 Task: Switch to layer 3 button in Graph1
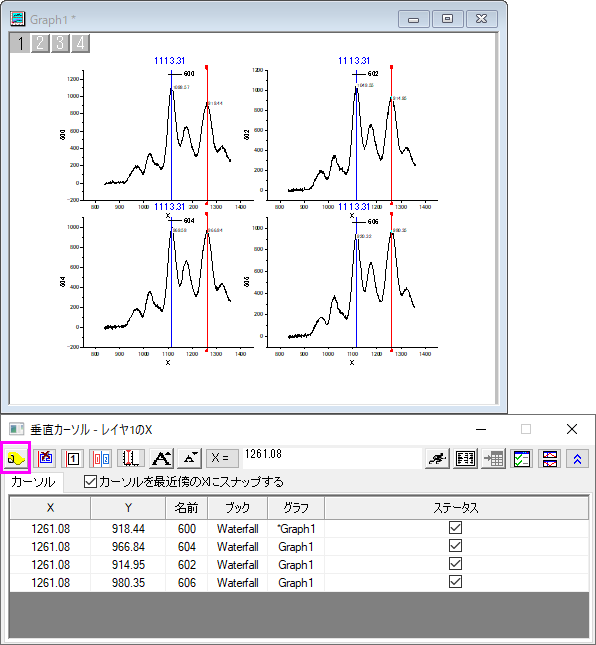coord(60,43)
